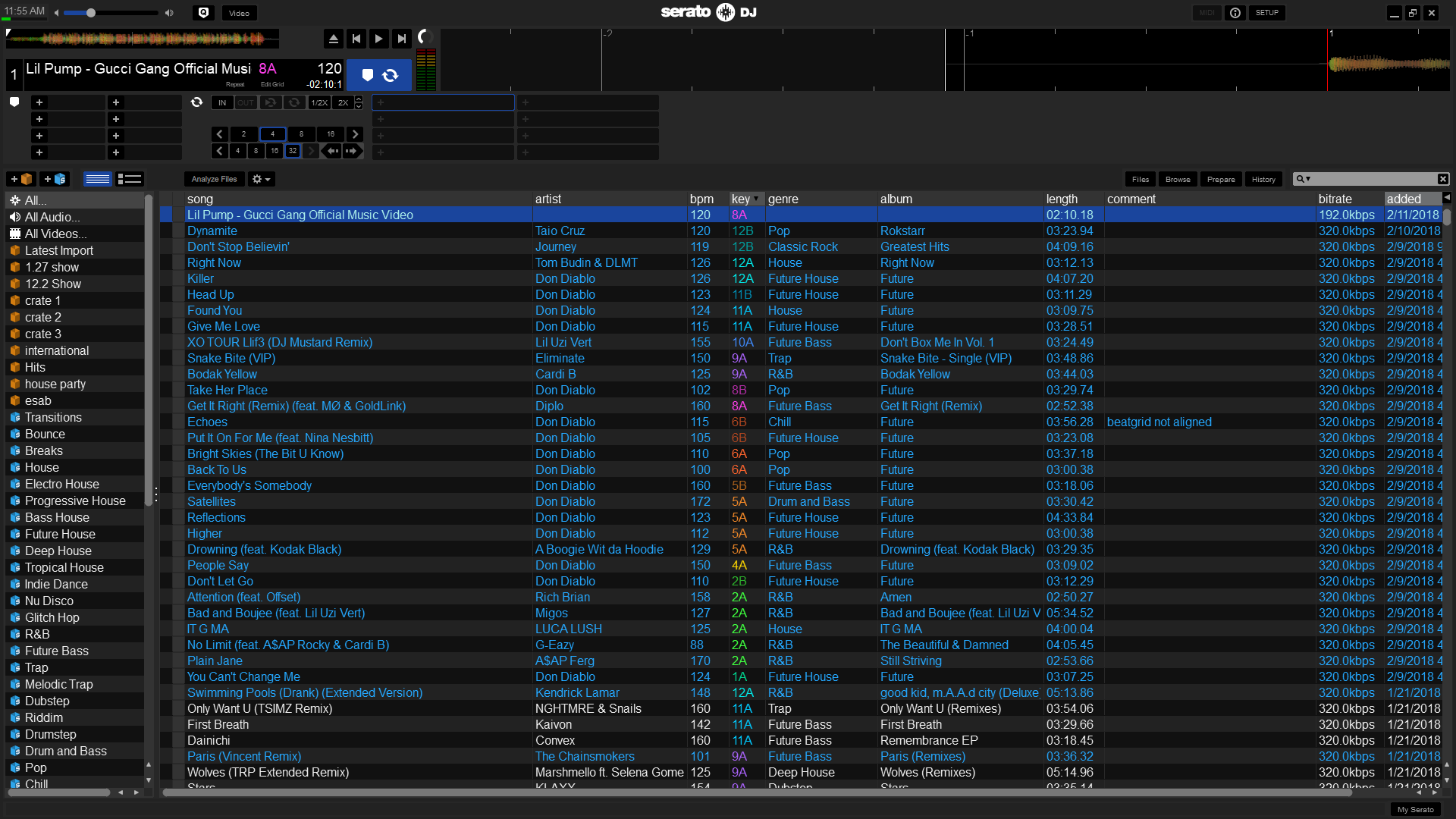Click the add smart crate icon
This screenshot has height=819, width=1456.
click(55, 179)
